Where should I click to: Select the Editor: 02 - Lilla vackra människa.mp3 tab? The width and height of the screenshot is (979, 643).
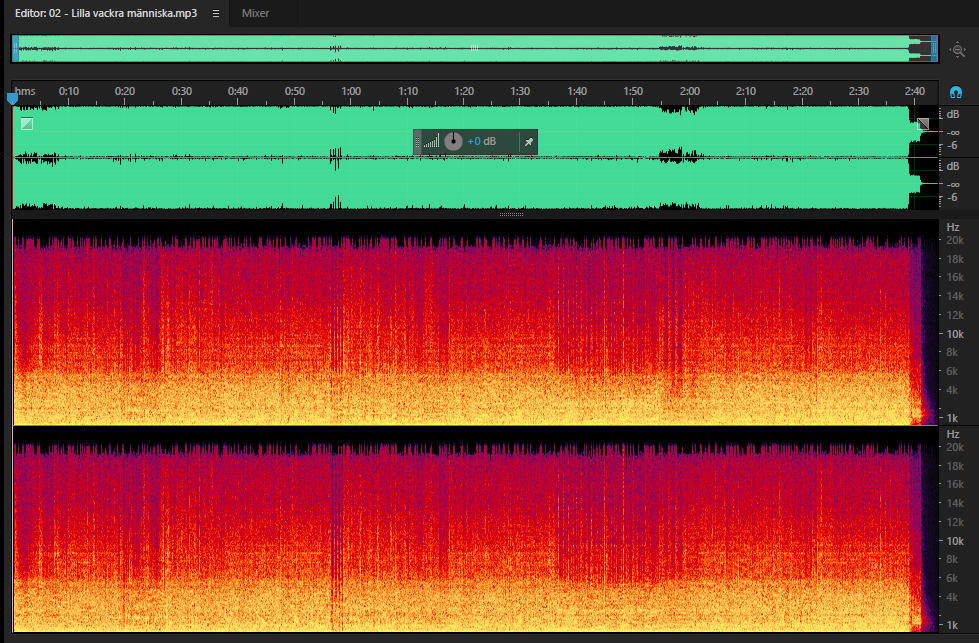pyautogui.click(x=106, y=13)
